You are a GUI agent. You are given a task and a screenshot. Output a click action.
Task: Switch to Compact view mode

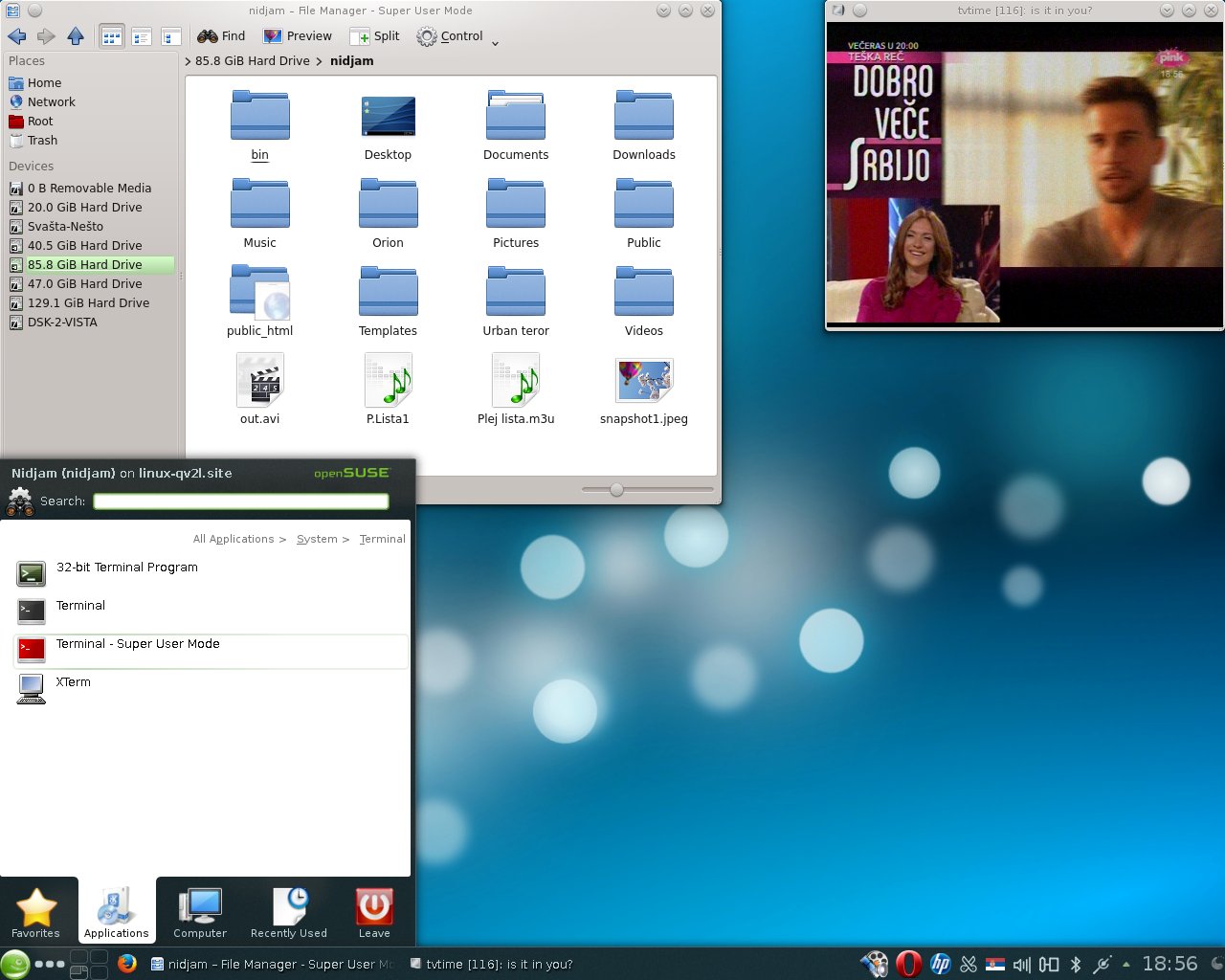tap(142, 36)
